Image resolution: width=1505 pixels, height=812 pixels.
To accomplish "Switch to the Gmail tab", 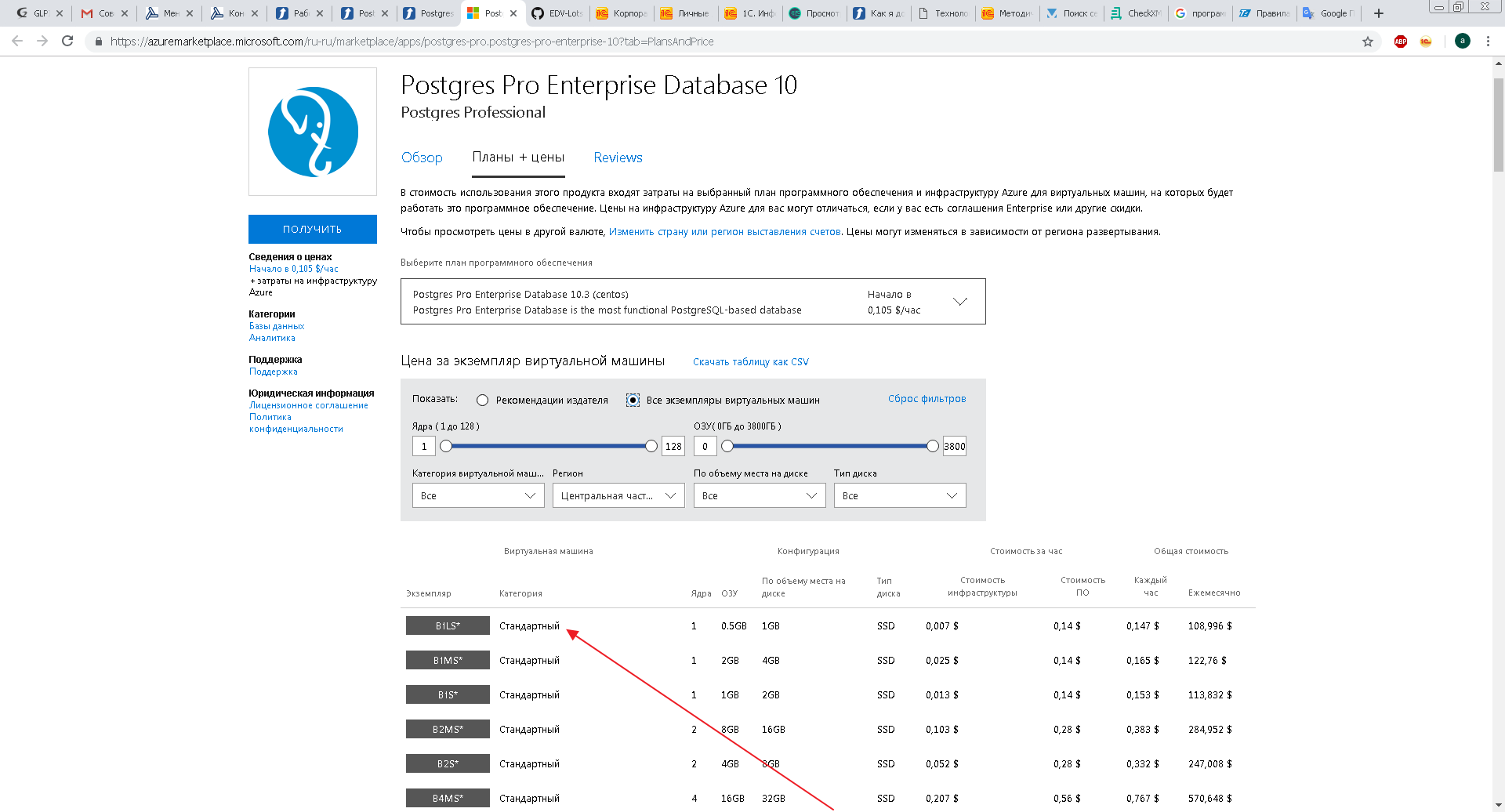I will click(100, 13).
